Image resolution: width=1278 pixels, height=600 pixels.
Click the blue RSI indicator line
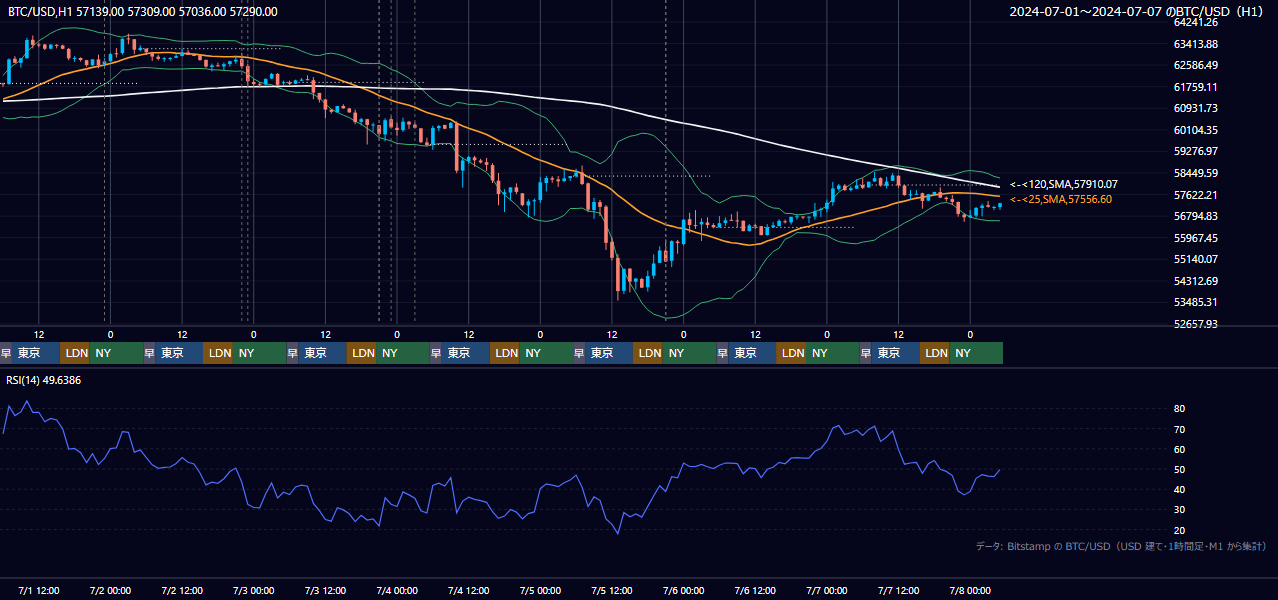(x=500, y=509)
